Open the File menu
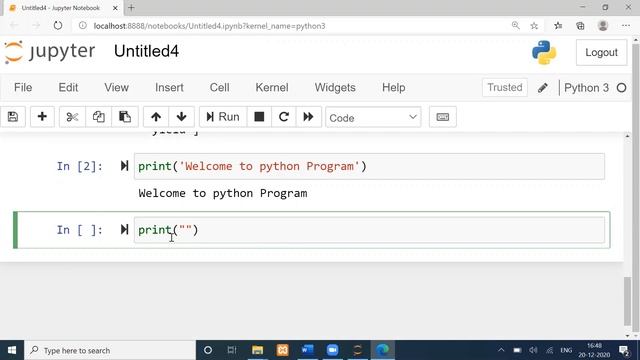The image size is (640, 360). click(x=23, y=87)
